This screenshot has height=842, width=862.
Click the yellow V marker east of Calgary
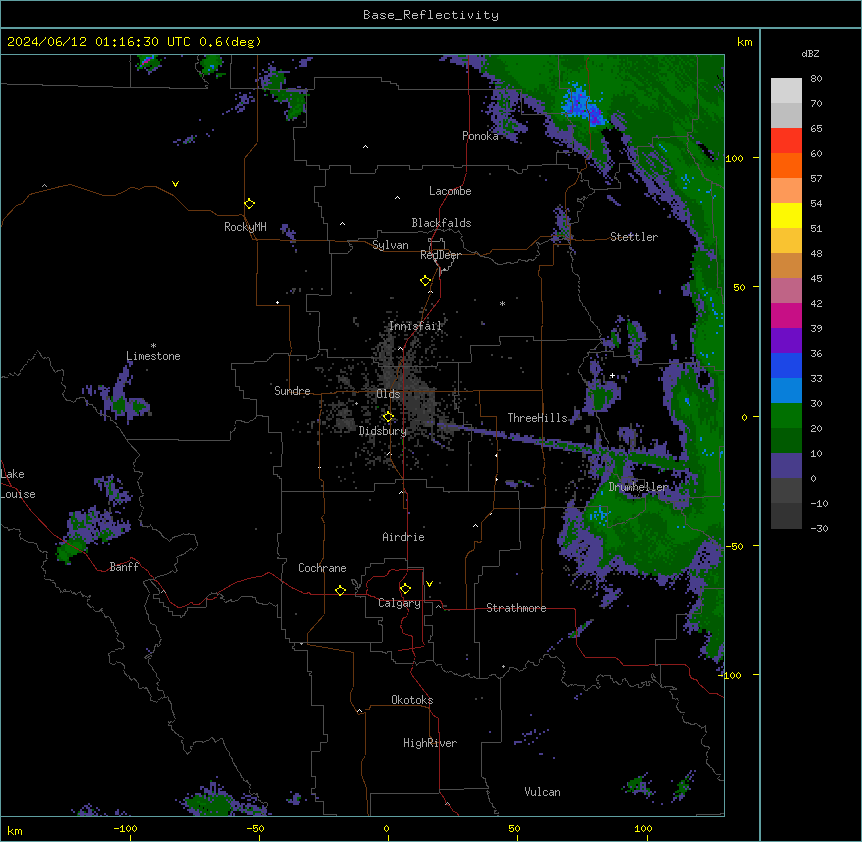[x=429, y=584]
